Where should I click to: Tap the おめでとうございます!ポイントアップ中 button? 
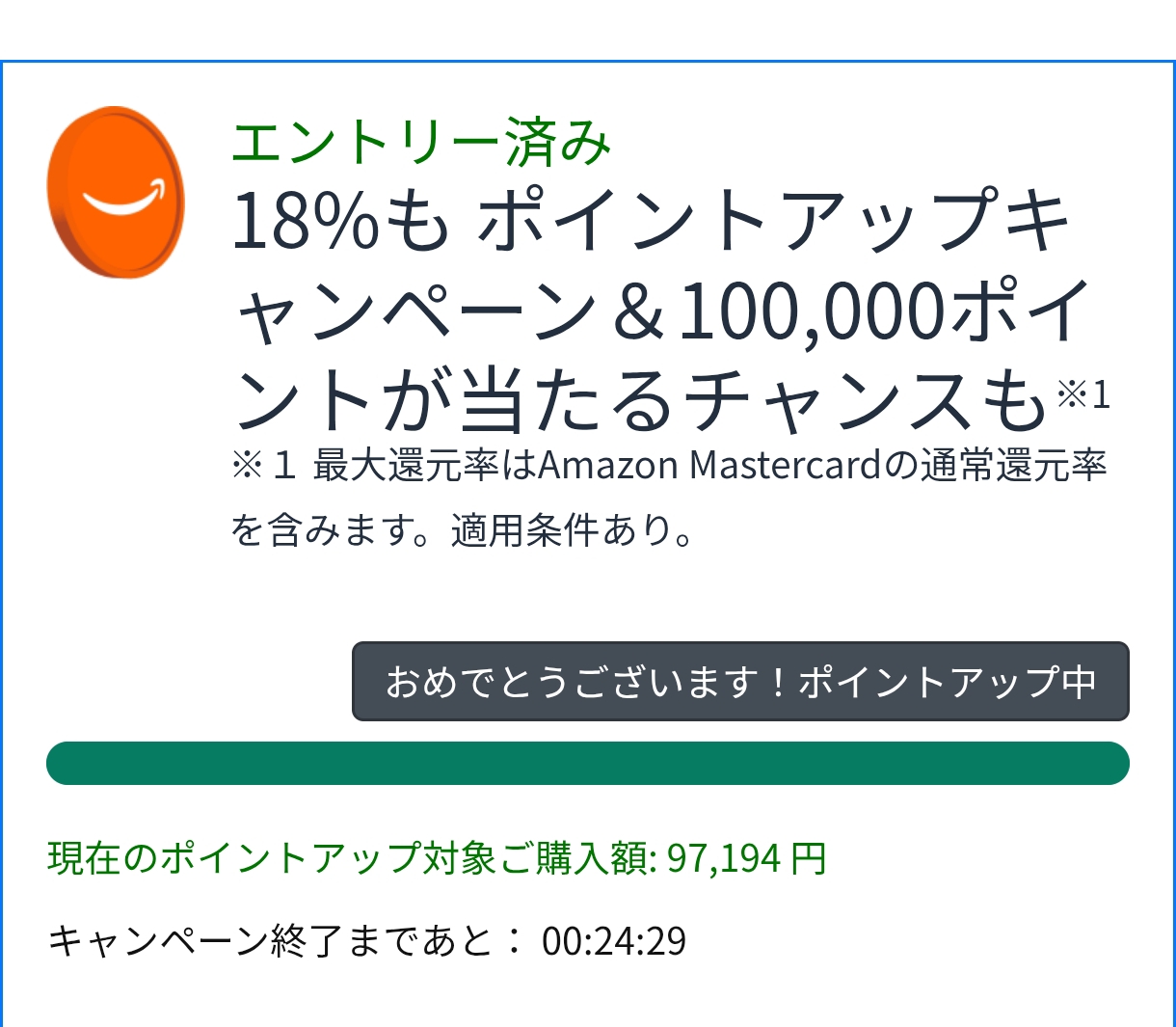(740, 682)
